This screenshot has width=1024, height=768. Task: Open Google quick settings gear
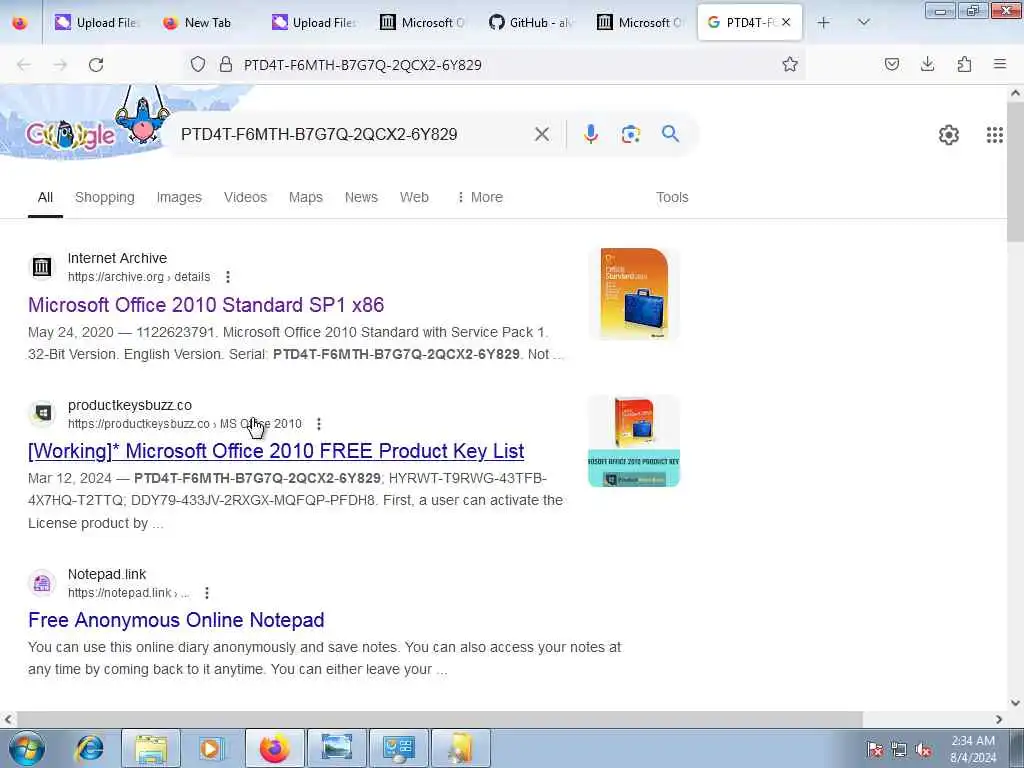[949, 135]
